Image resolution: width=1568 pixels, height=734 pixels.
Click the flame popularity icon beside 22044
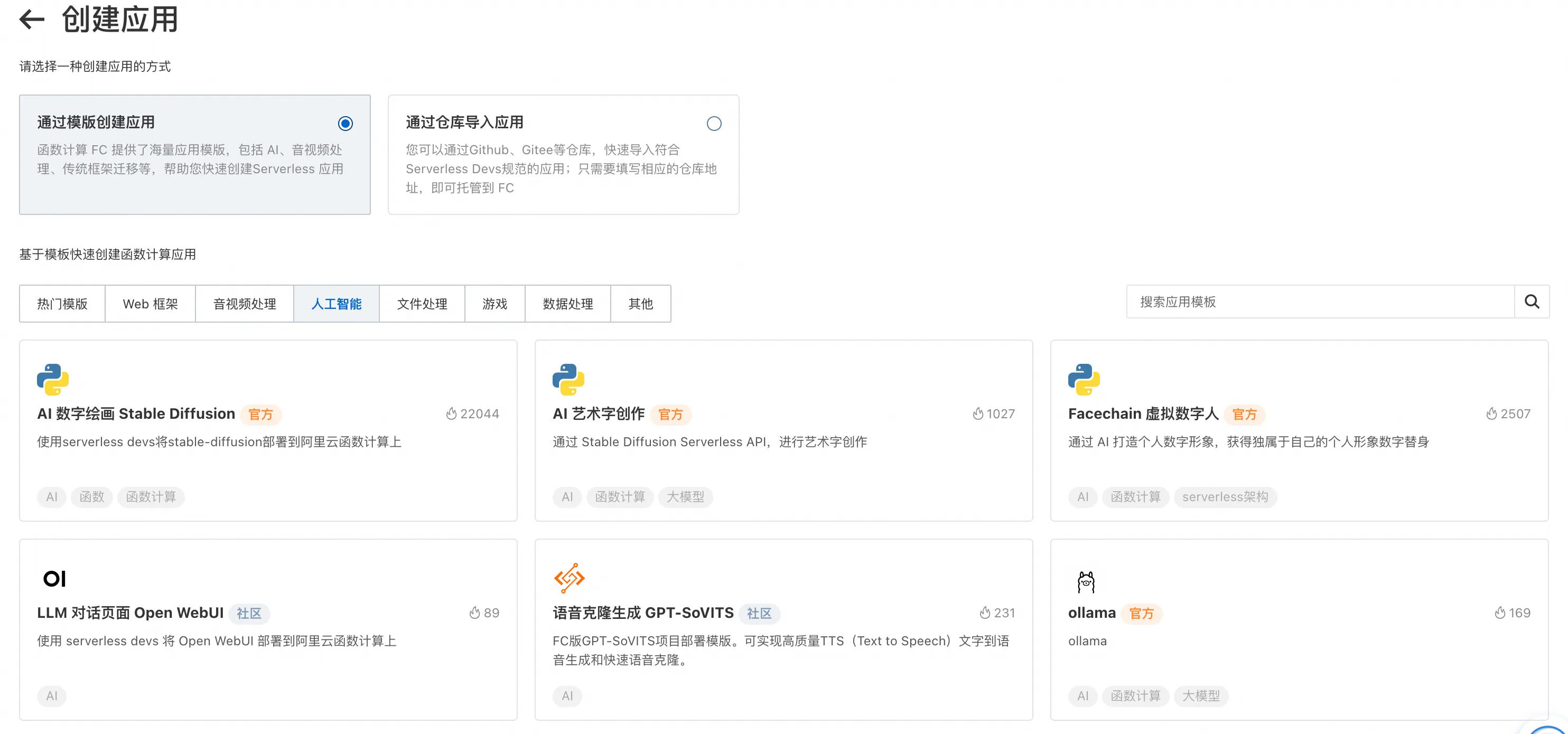coord(451,414)
